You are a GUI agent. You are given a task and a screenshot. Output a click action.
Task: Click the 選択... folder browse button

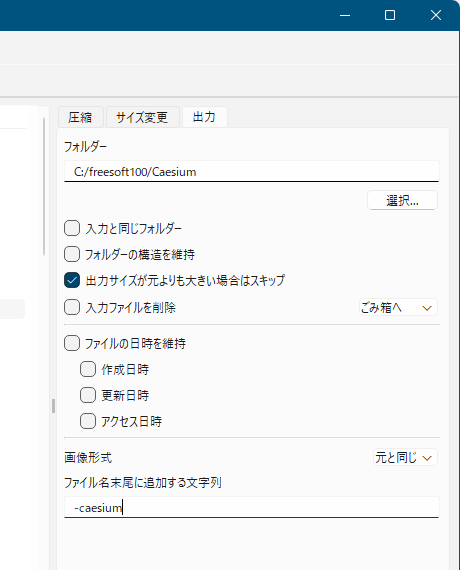click(403, 200)
